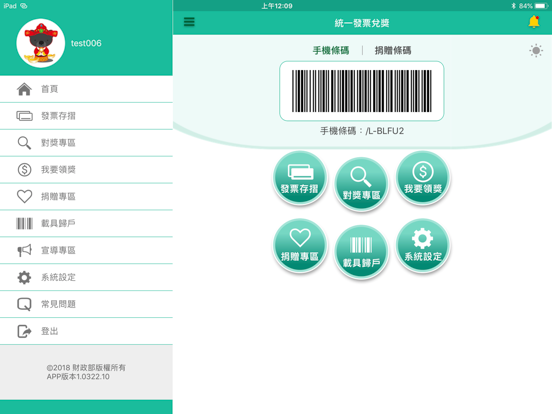Viewport: 552px width, 414px height.
Task: Click the megaphone icon in sidebar
Action: pyautogui.click(x=24, y=250)
